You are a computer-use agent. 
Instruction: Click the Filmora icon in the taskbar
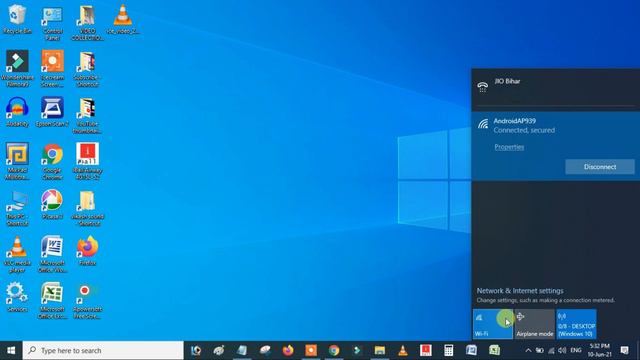tap(357, 350)
